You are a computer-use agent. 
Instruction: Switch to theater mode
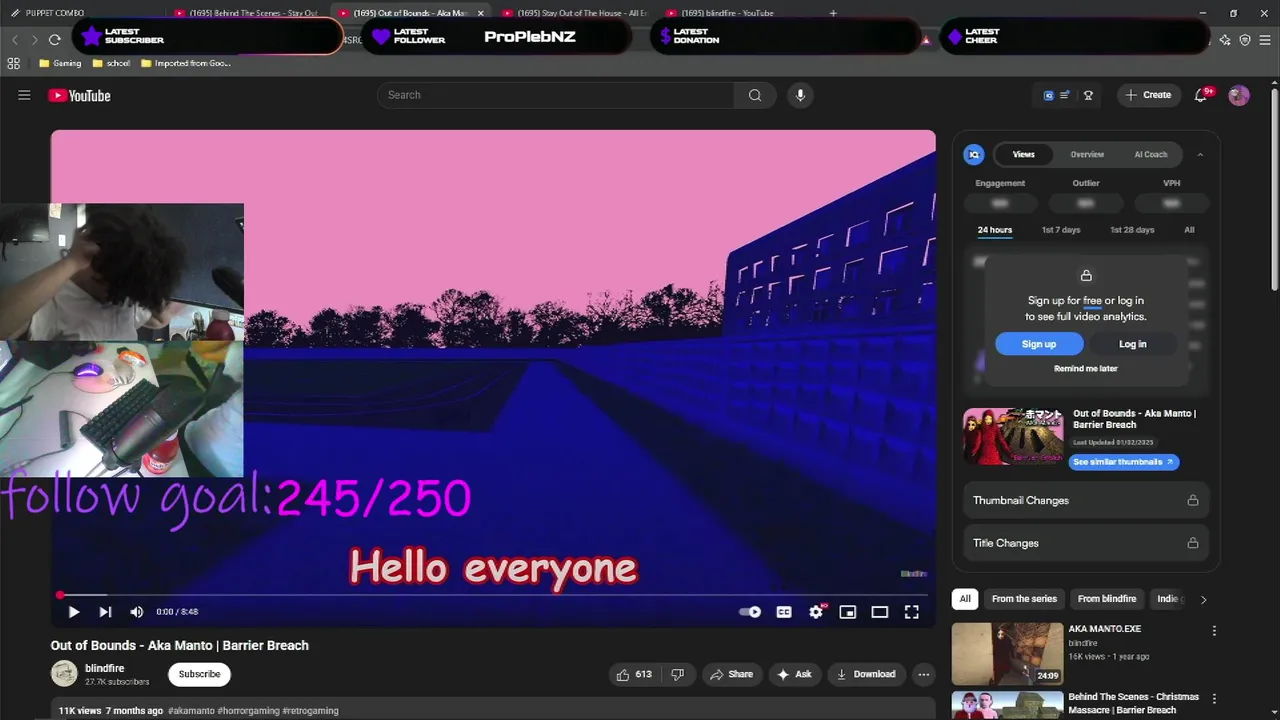tap(880, 612)
